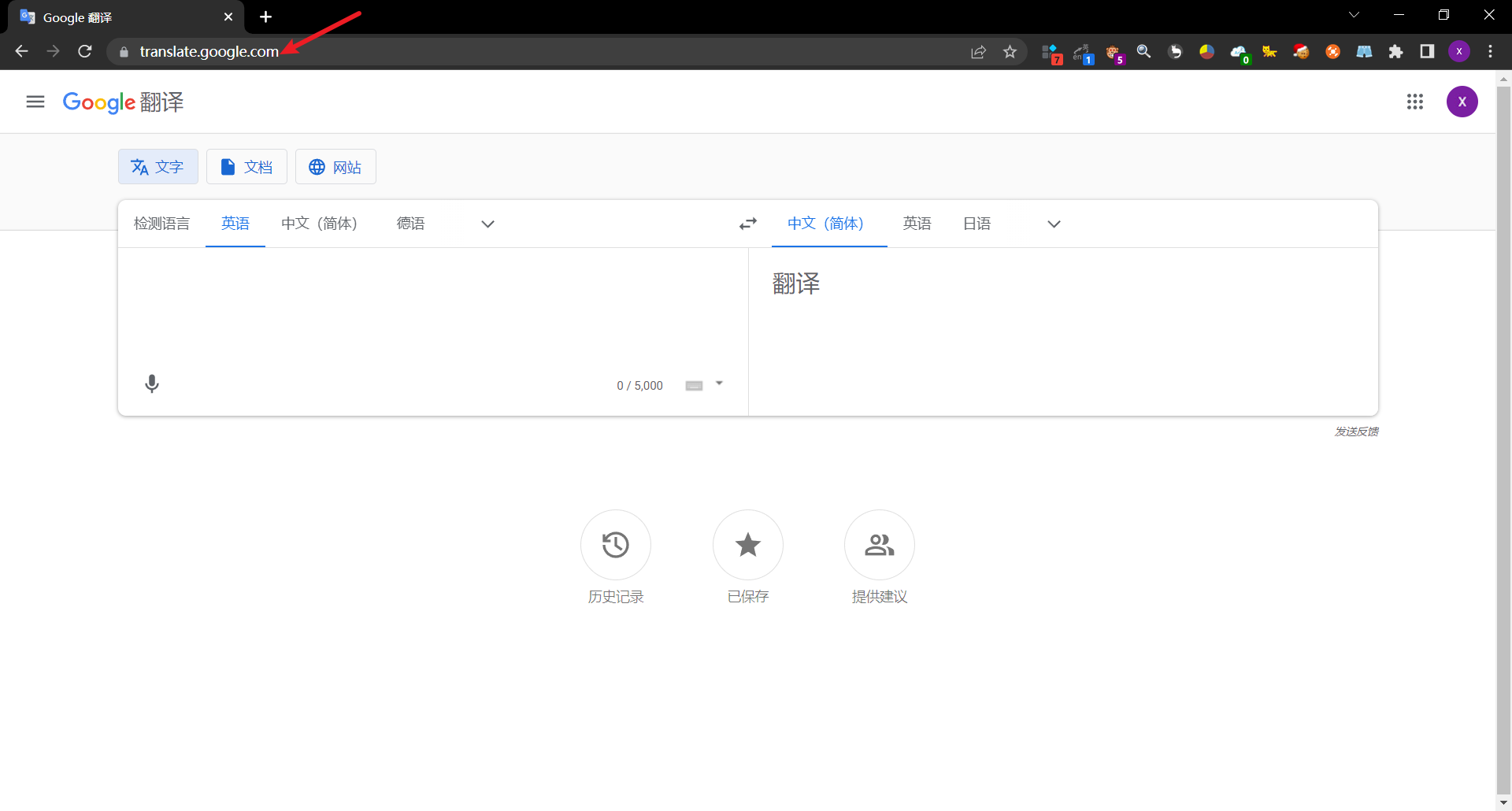Open the extension with purple 5 badge
This screenshot has height=811, width=1512.
(1114, 53)
